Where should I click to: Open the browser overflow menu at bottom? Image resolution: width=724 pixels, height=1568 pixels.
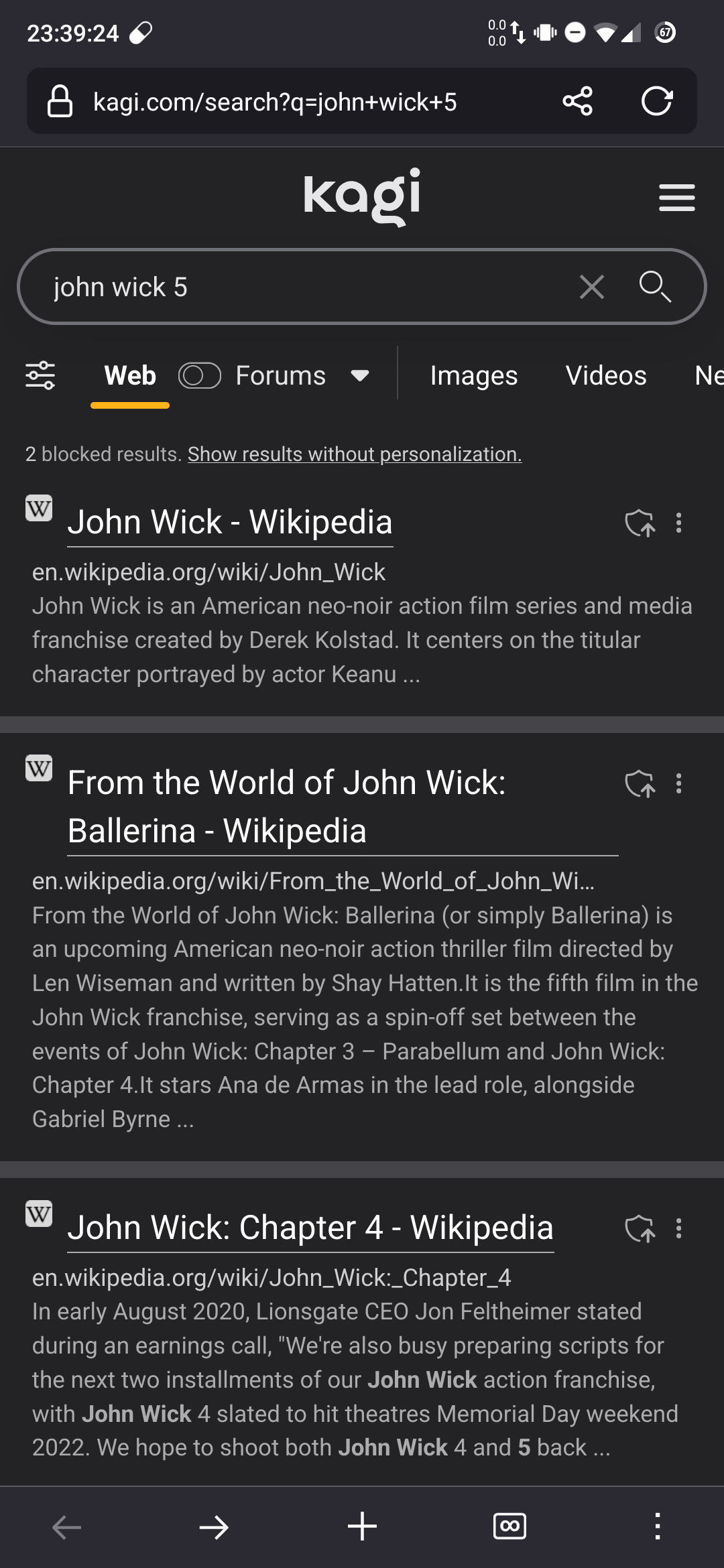click(x=658, y=1527)
